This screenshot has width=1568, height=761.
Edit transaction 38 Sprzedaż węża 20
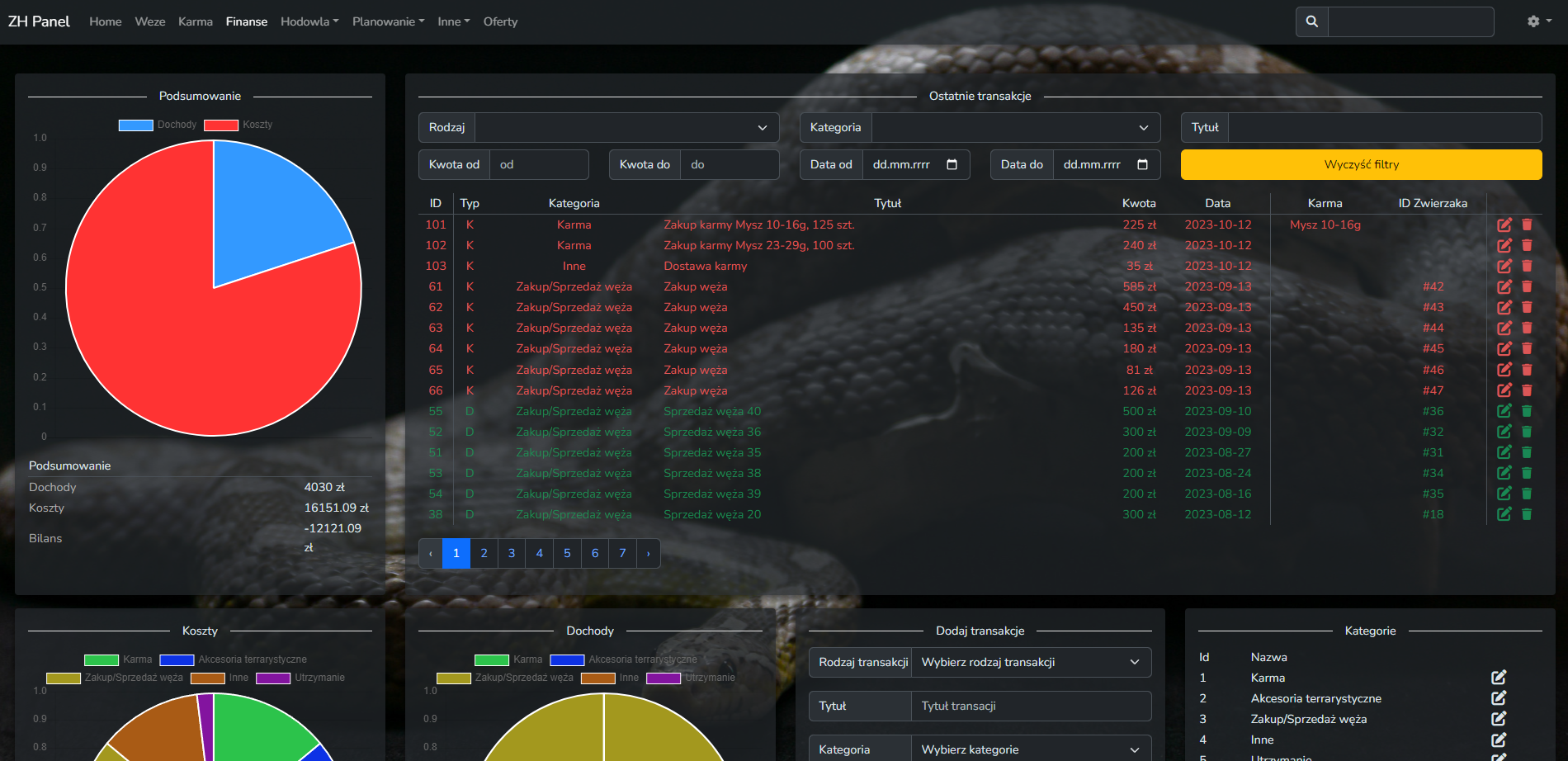1504,514
